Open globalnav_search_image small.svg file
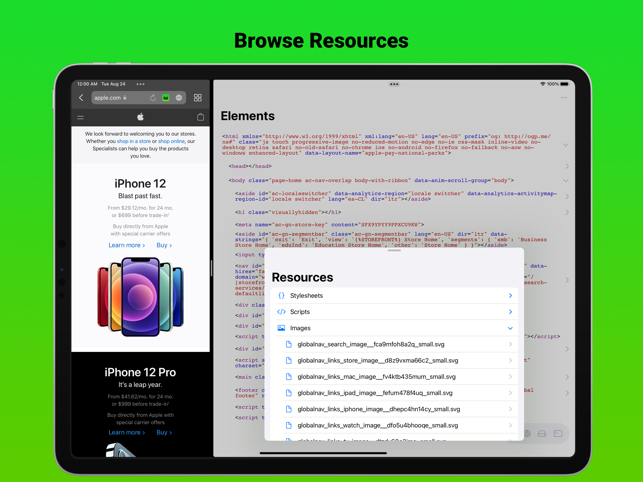 [x=397, y=344]
